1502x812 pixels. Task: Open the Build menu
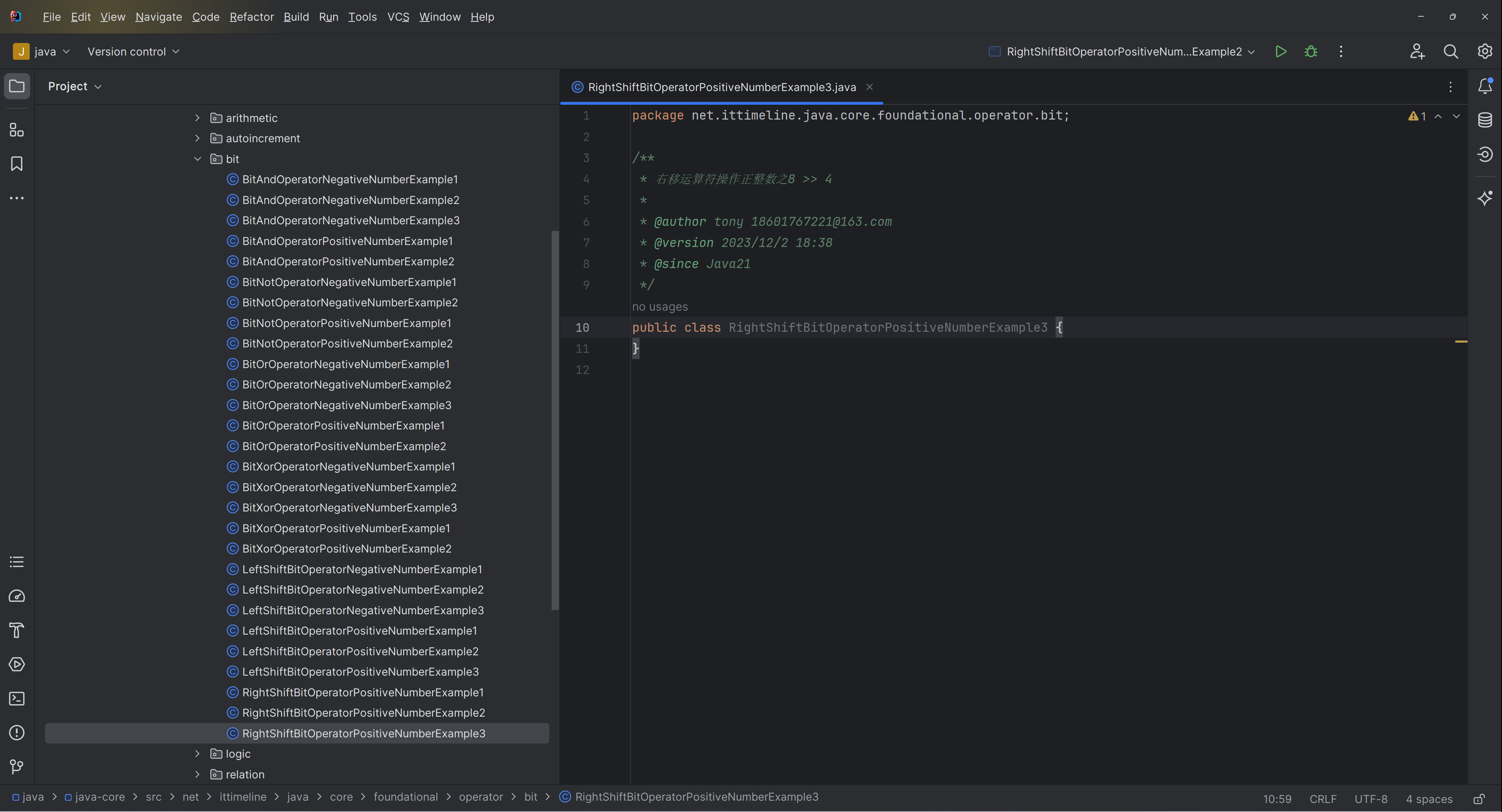(296, 17)
